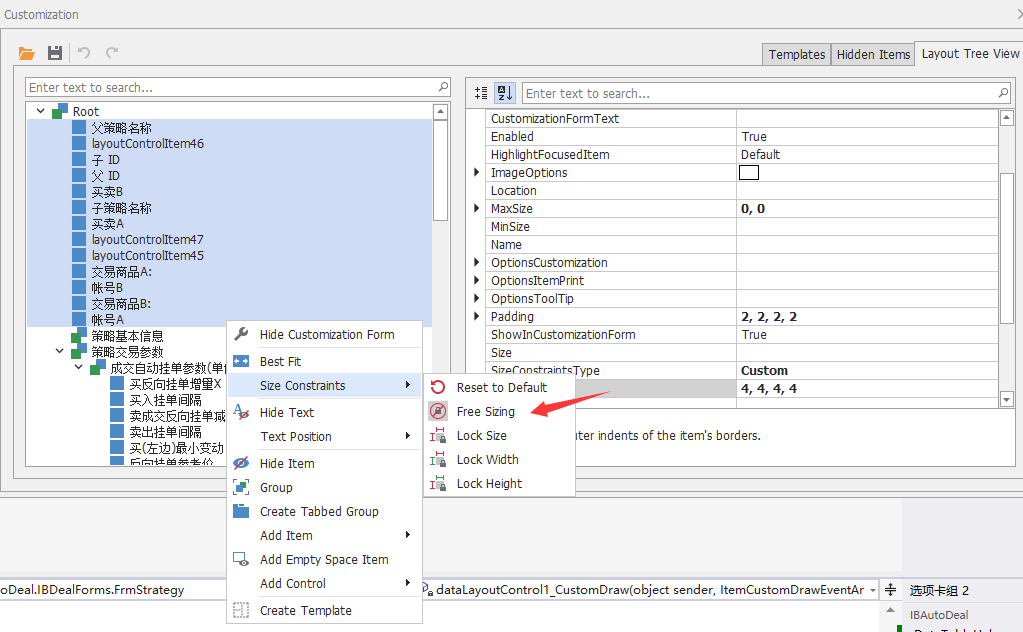The height and width of the screenshot is (632, 1023).
Task: Open a layout file using the folder icon
Action: click(26, 53)
